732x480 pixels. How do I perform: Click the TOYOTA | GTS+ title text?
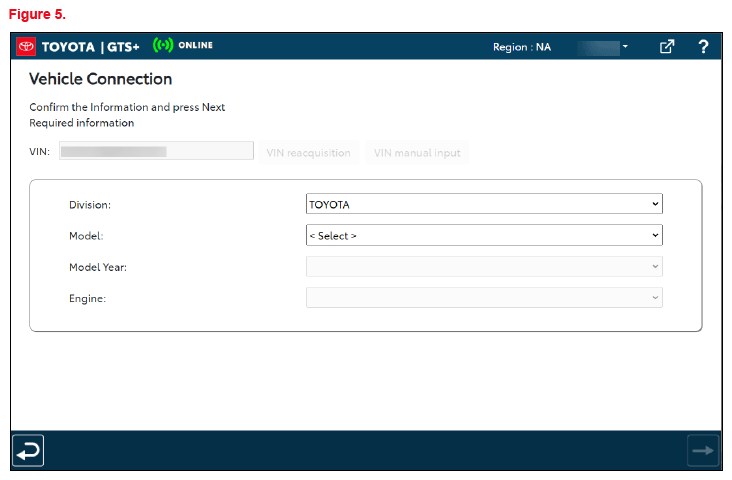pos(91,47)
